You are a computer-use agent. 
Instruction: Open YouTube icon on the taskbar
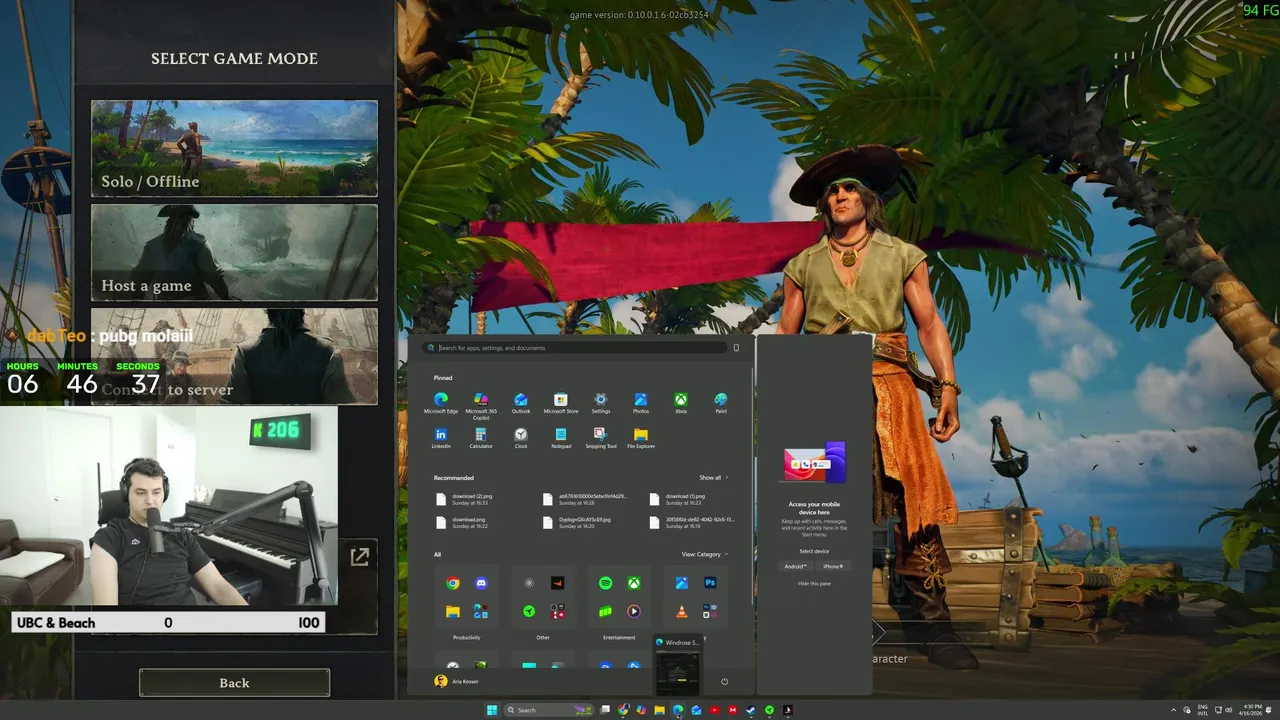[x=714, y=710]
